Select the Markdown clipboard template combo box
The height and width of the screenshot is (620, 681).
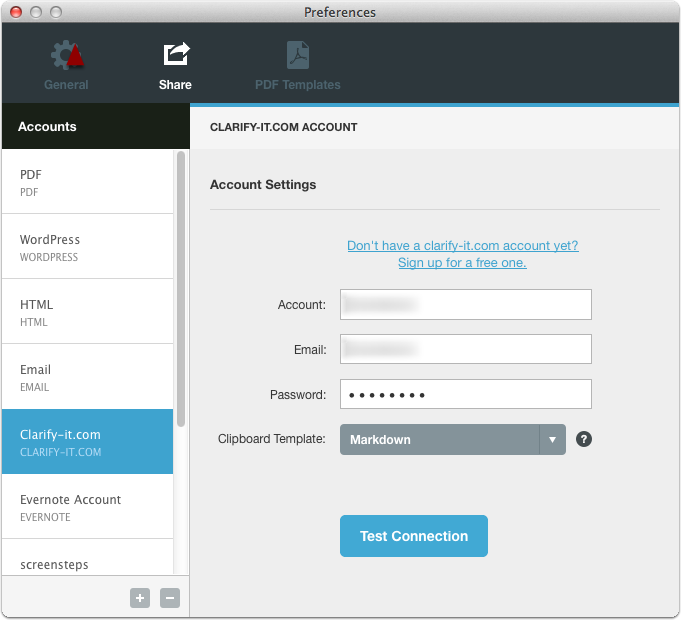pos(453,439)
